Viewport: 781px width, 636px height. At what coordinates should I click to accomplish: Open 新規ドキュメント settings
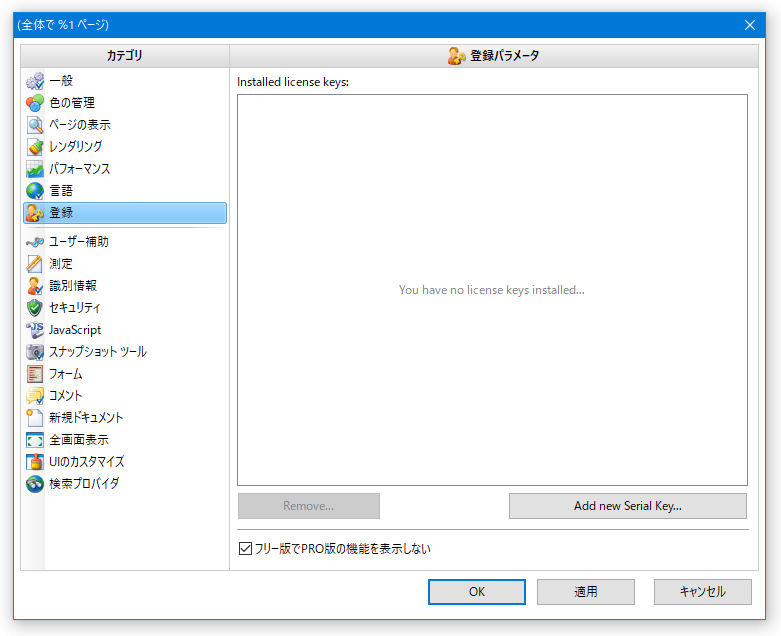coord(125,418)
